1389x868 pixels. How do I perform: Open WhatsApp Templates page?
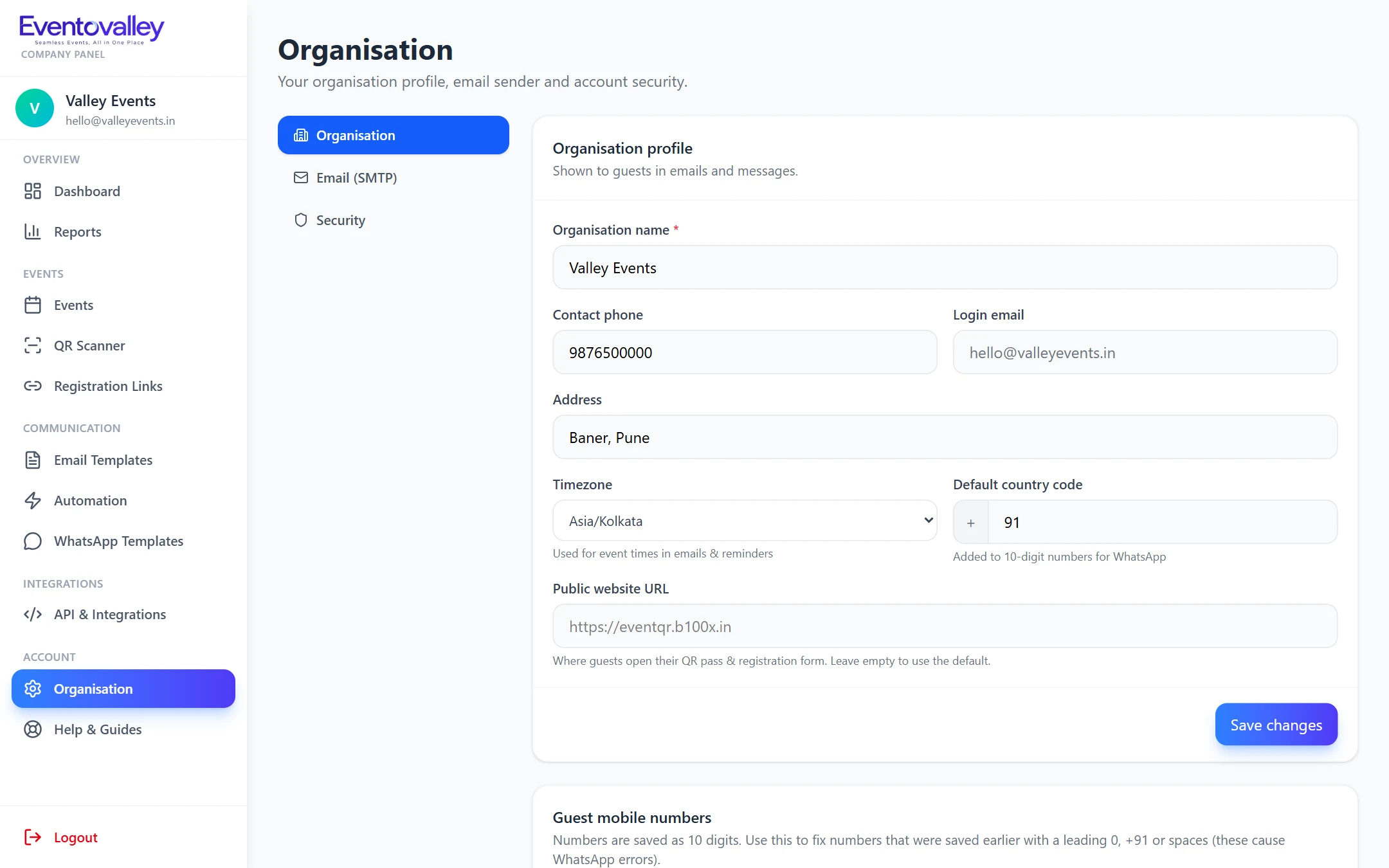[123, 541]
